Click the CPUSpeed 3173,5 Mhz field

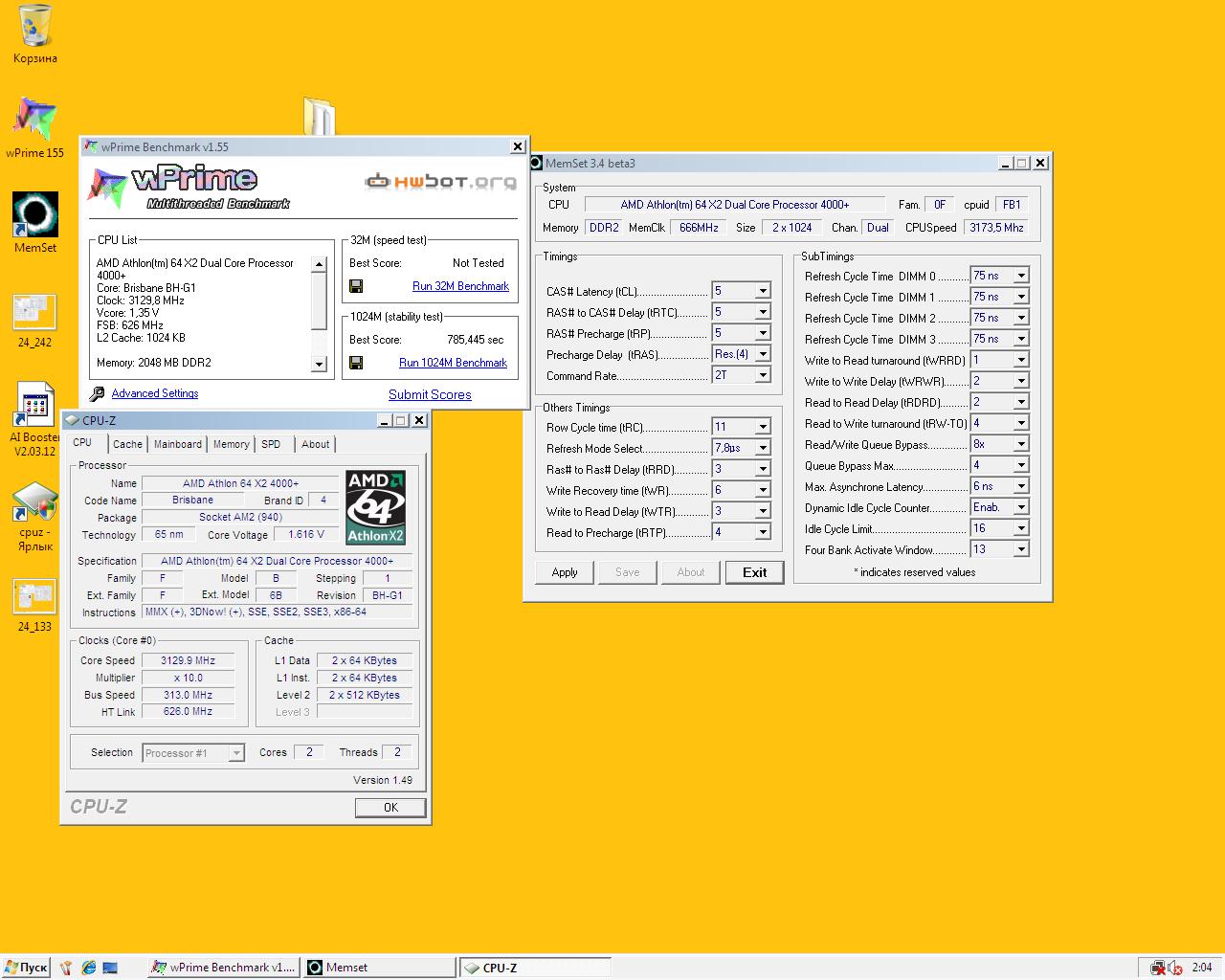[x=996, y=228]
